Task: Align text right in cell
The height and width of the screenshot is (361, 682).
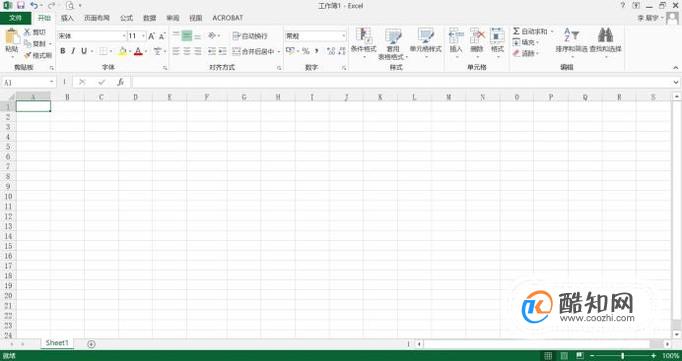Action: point(197,51)
